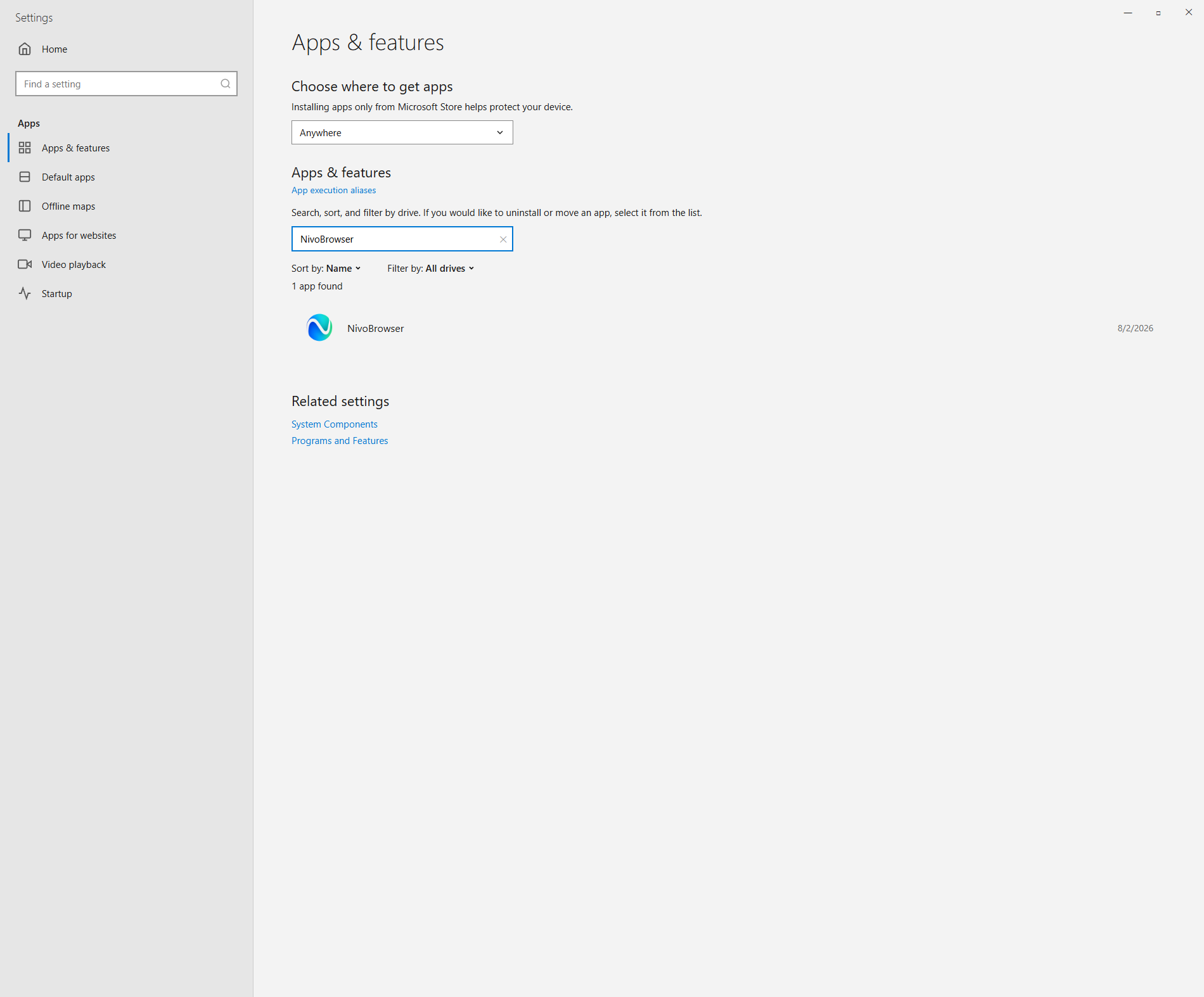Click the Home icon in sidebar
Viewport: 1204px width, 997px height.
coord(25,49)
